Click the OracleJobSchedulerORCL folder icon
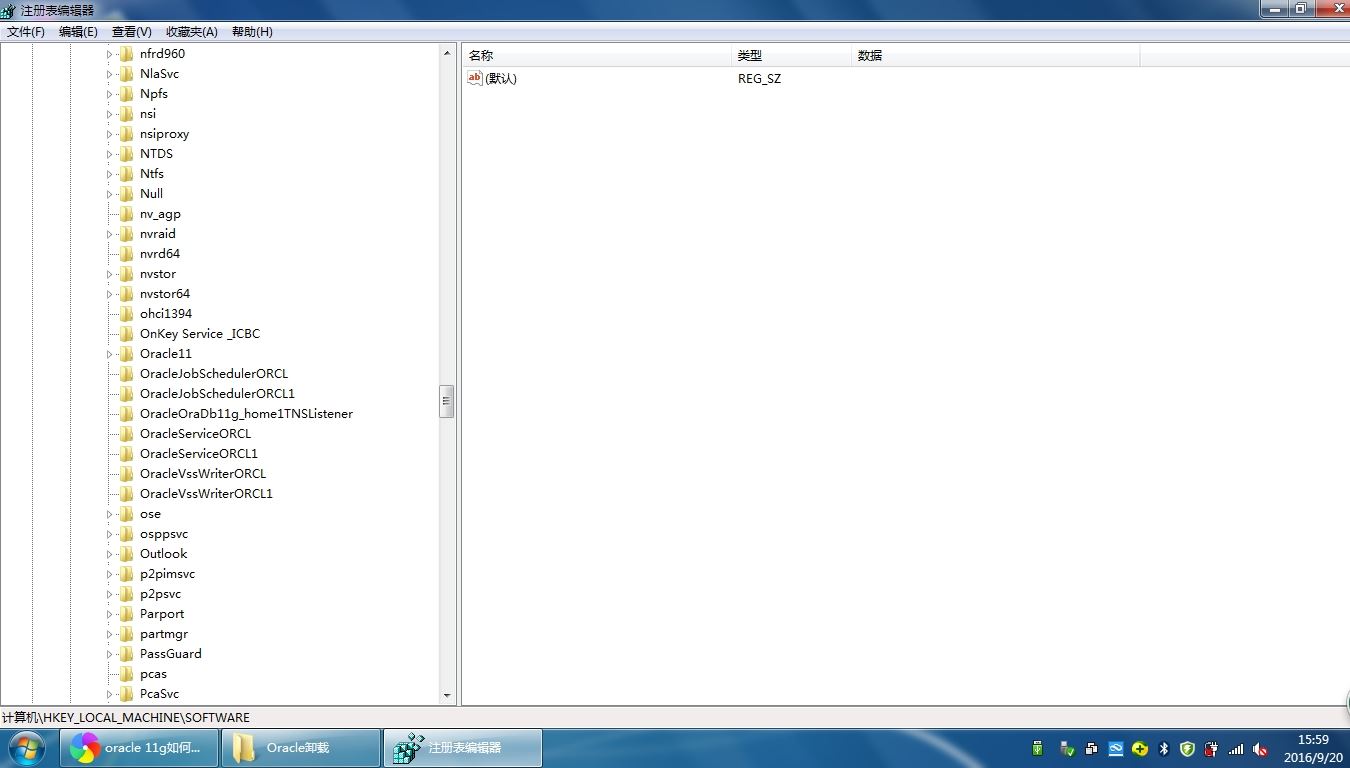This screenshot has width=1350, height=768. coord(126,374)
